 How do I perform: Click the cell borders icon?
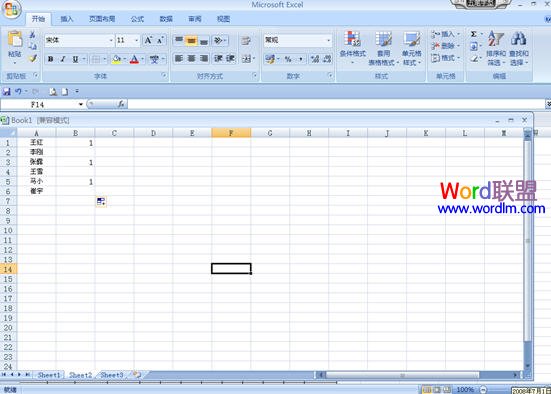[x=96, y=59]
